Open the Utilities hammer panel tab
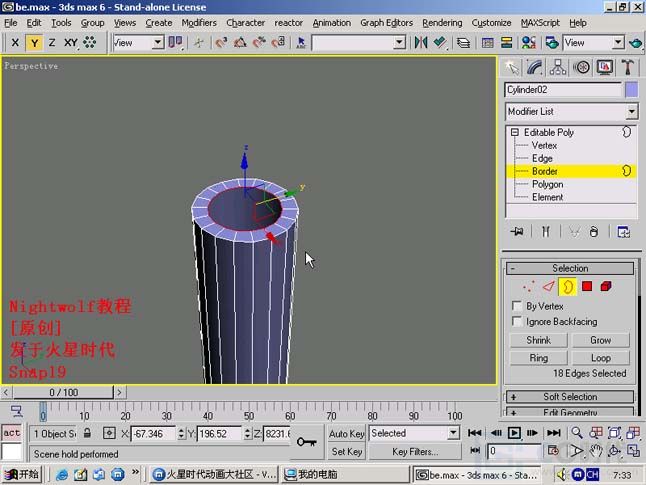 click(x=627, y=67)
